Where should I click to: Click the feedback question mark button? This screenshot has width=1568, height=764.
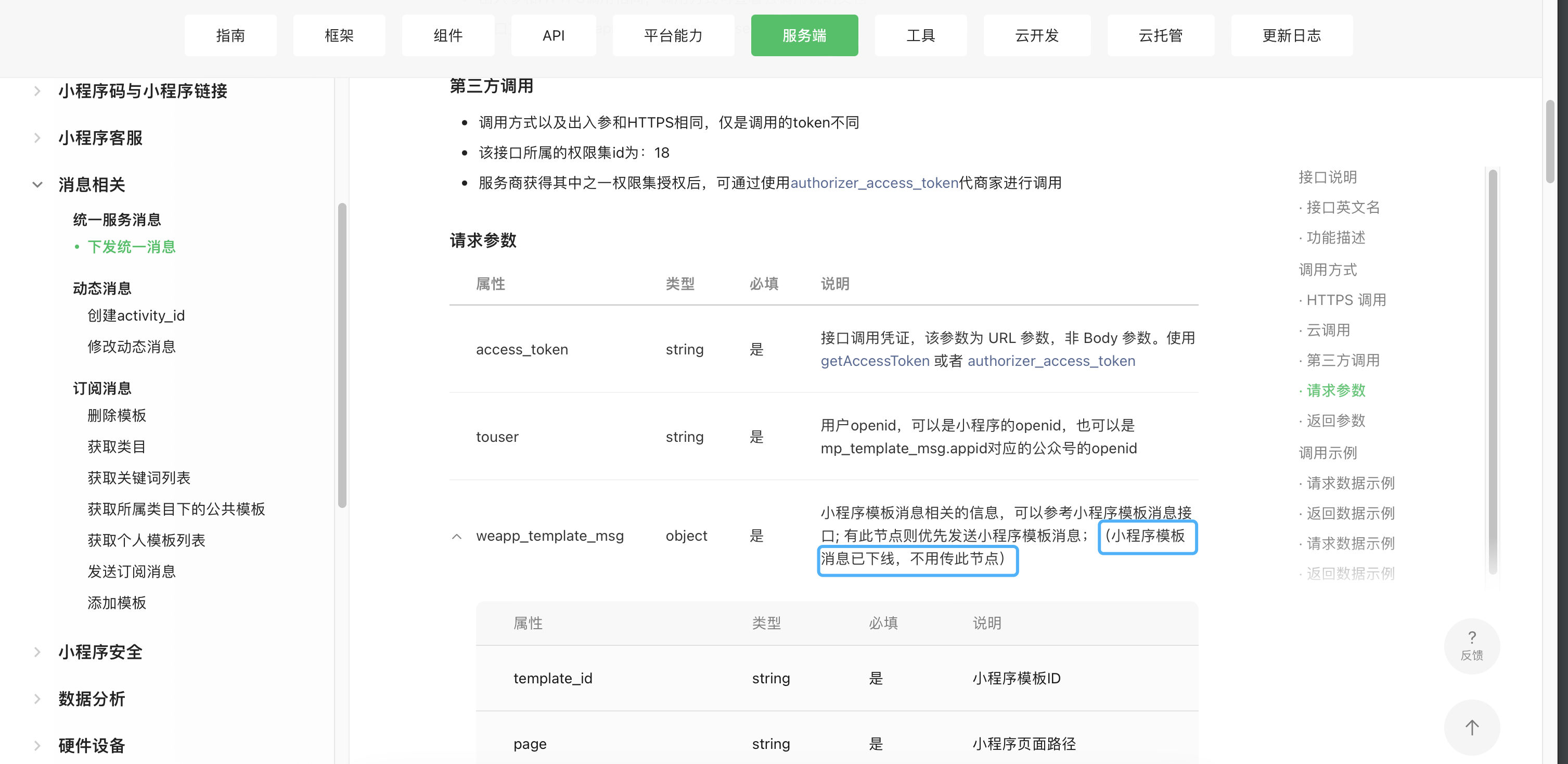(1471, 645)
